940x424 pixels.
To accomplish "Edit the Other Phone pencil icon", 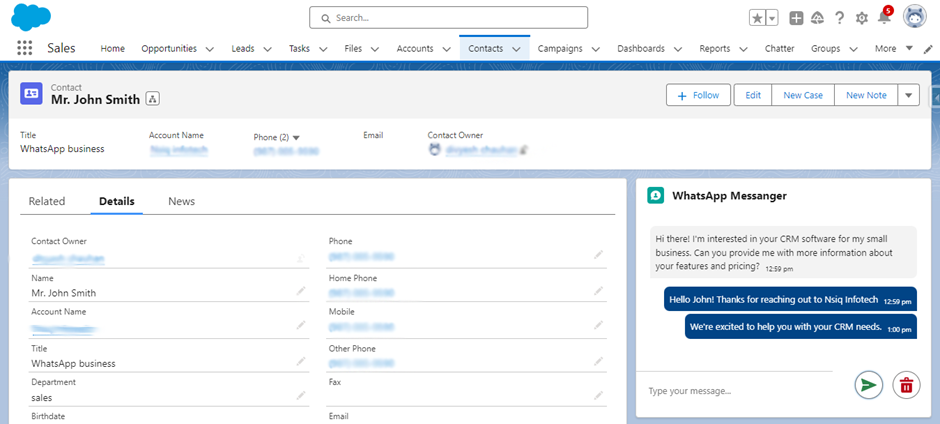I will [598, 362].
